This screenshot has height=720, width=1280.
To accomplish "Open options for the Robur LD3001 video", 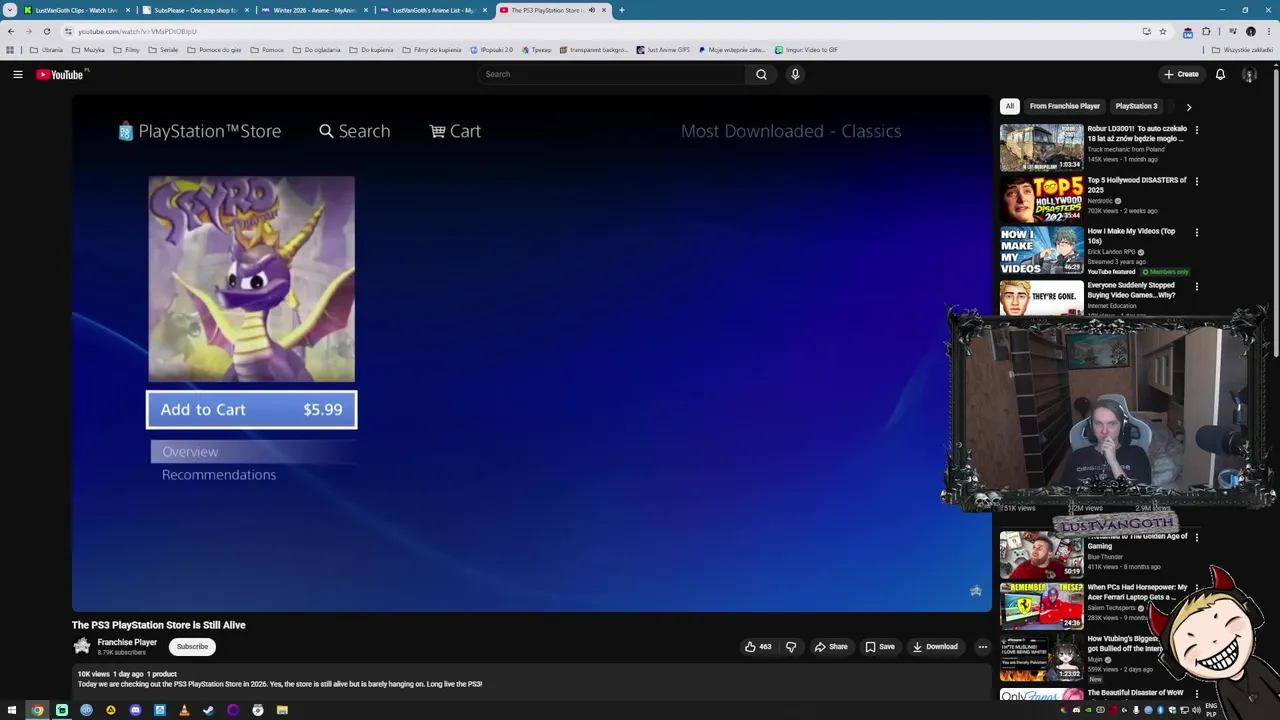I will pyautogui.click(x=1196, y=130).
